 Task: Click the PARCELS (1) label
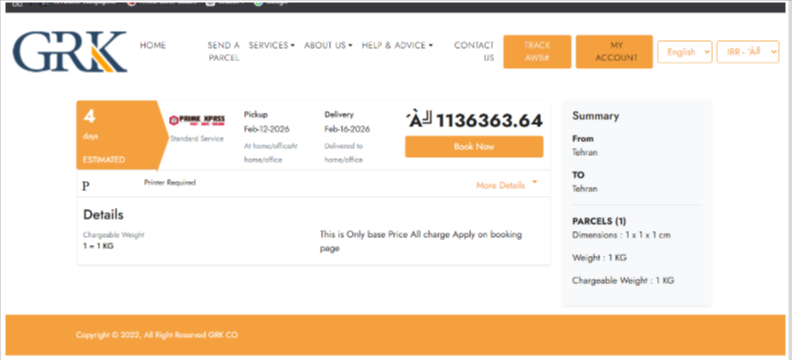(x=599, y=221)
